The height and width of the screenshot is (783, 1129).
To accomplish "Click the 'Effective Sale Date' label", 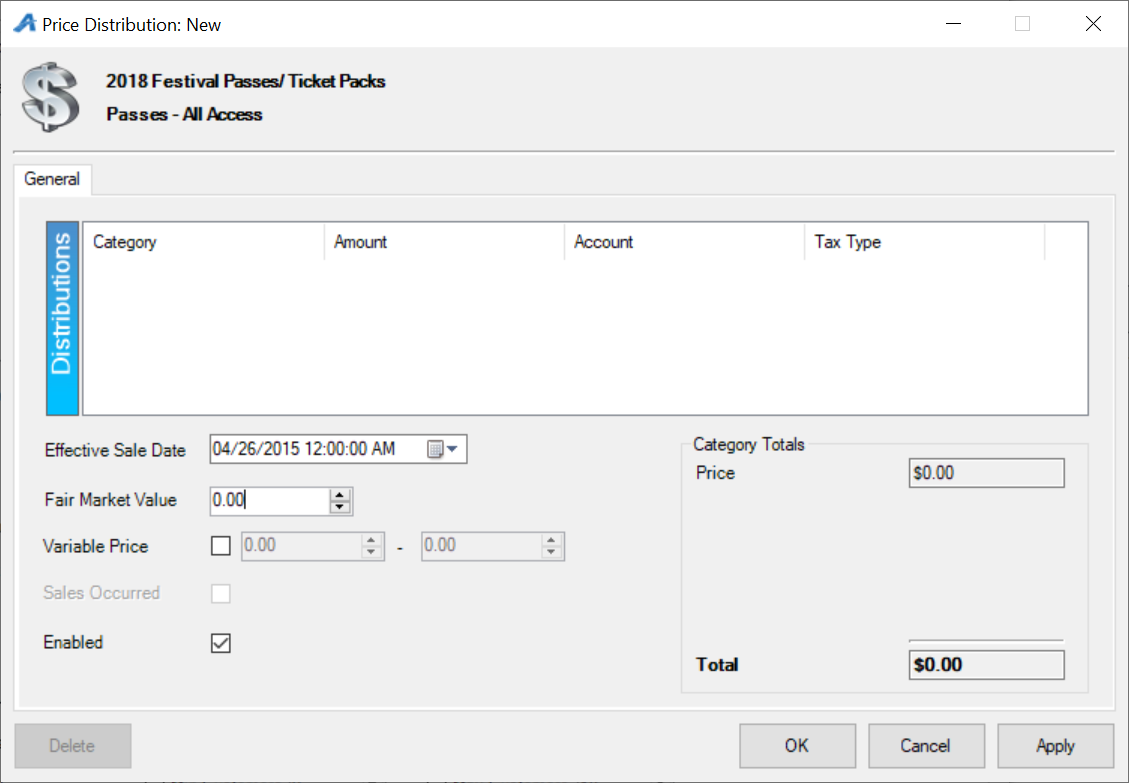I will point(115,450).
